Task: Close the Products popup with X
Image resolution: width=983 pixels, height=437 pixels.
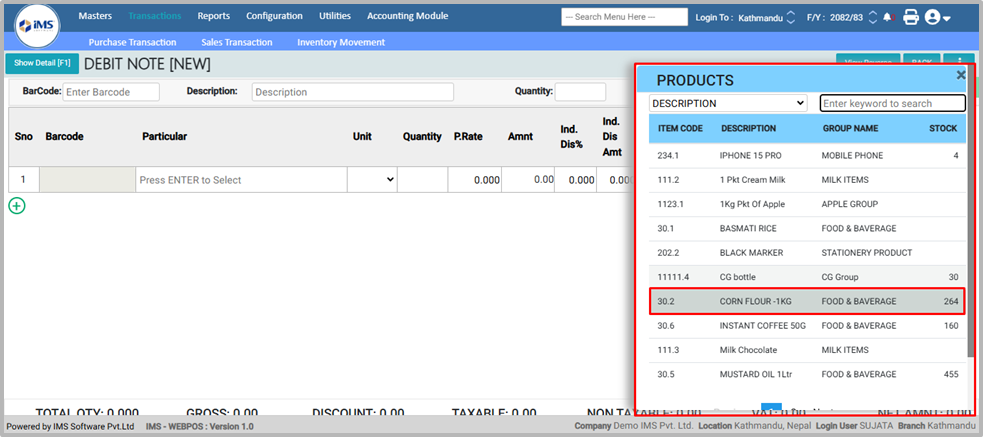Action: (x=961, y=75)
